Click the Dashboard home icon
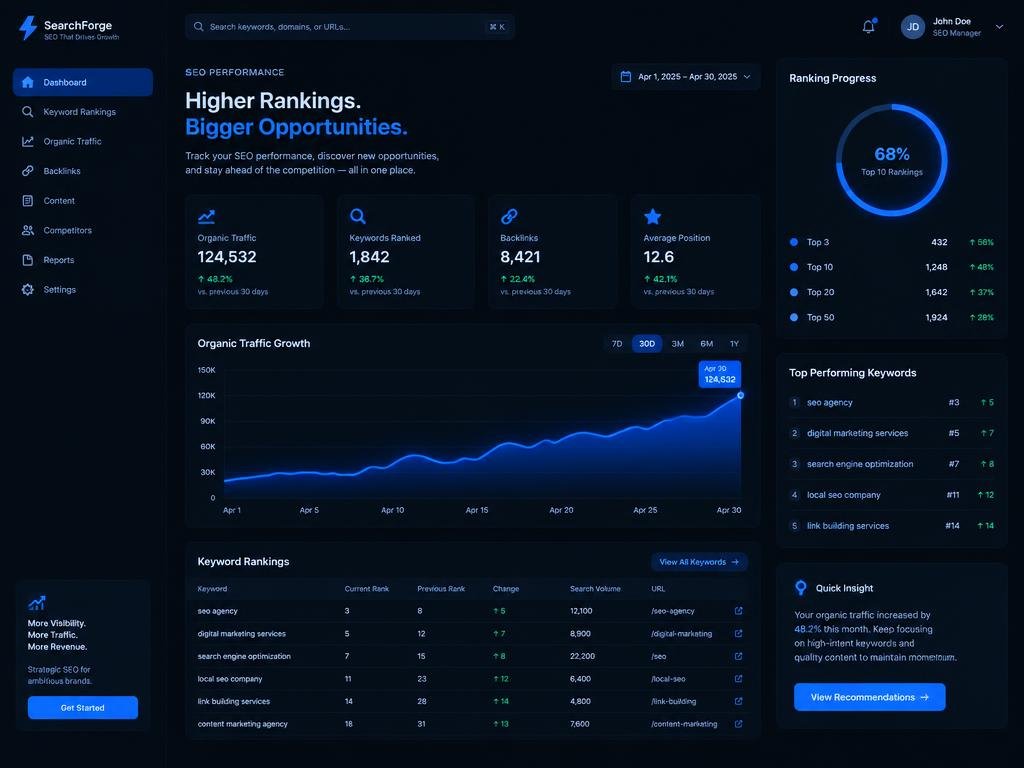Image resolution: width=1024 pixels, height=768 pixels. 27,82
